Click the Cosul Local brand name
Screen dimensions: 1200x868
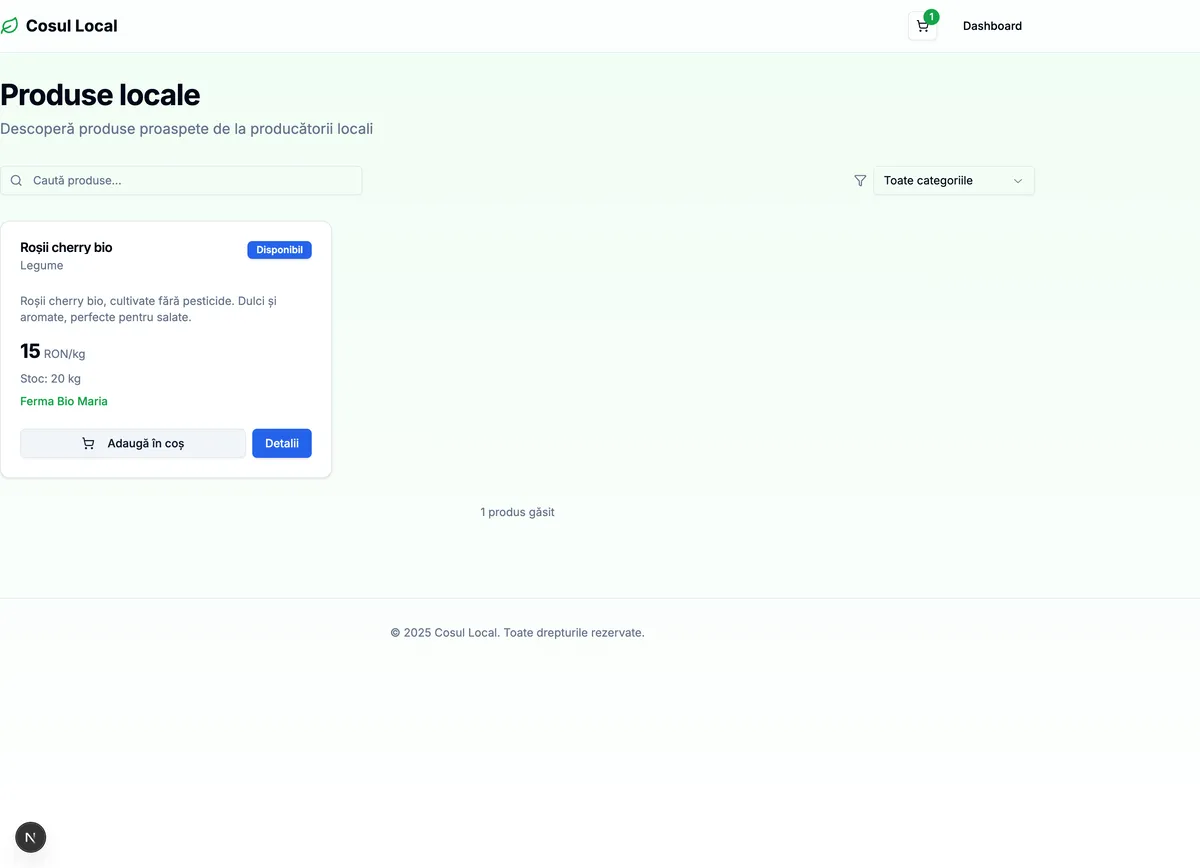(72, 26)
